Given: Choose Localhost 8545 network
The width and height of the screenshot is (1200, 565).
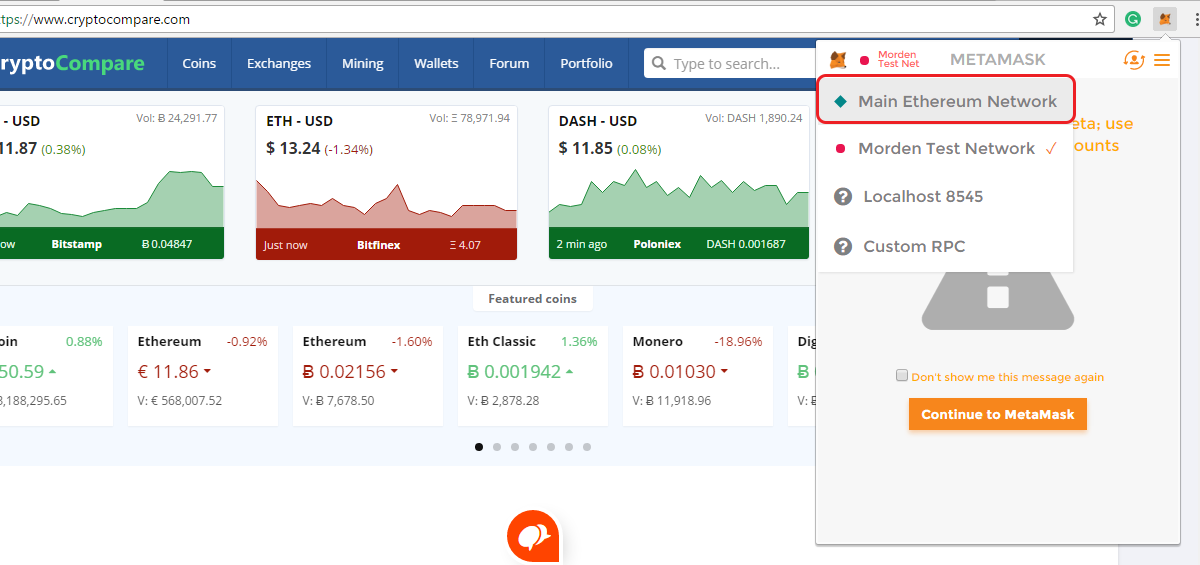Looking at the screenshot, I should [x=946, y=196].
